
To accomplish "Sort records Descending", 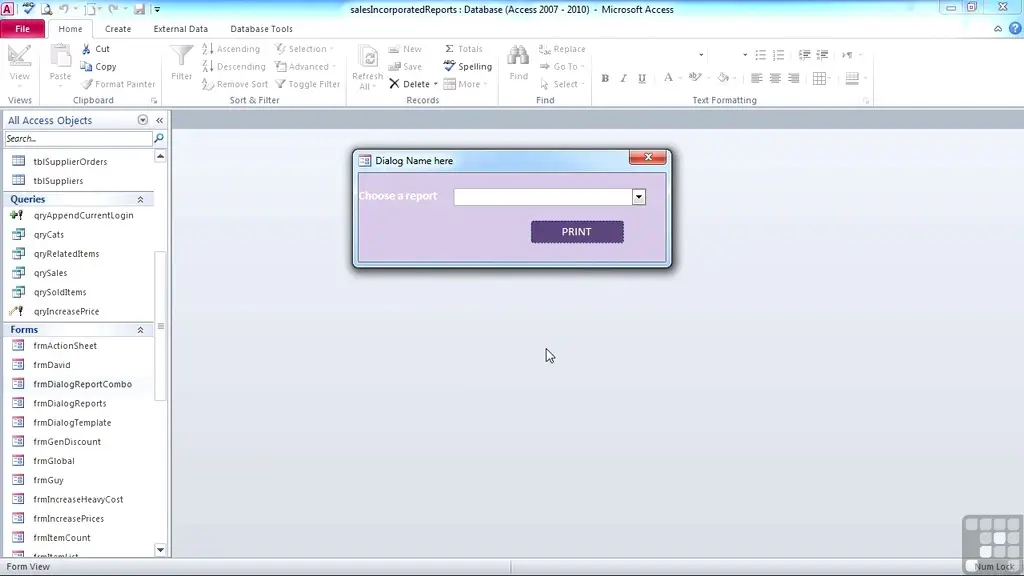I will (x=234, y=67).
